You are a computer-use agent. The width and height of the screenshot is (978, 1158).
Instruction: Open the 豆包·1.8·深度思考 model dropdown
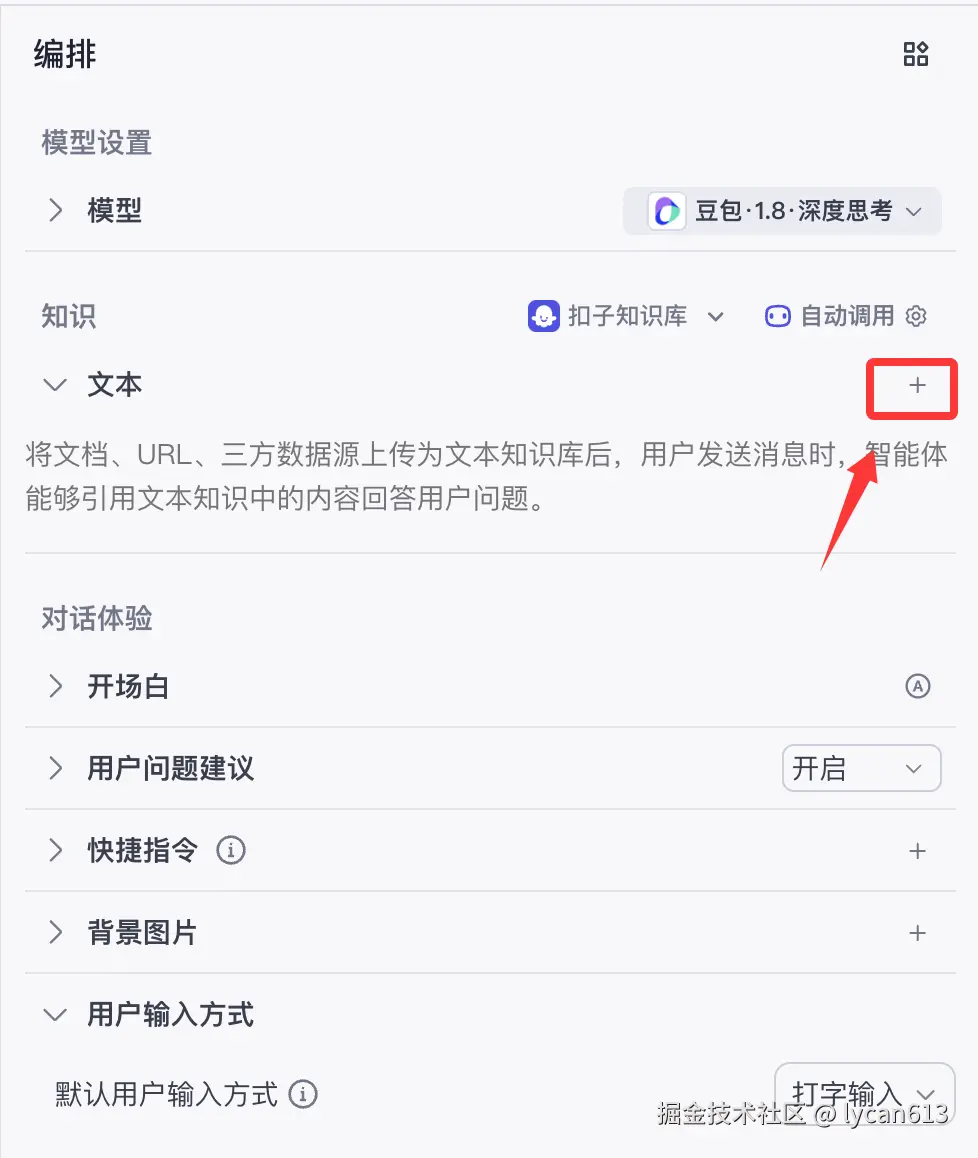(x=782, y=211)
